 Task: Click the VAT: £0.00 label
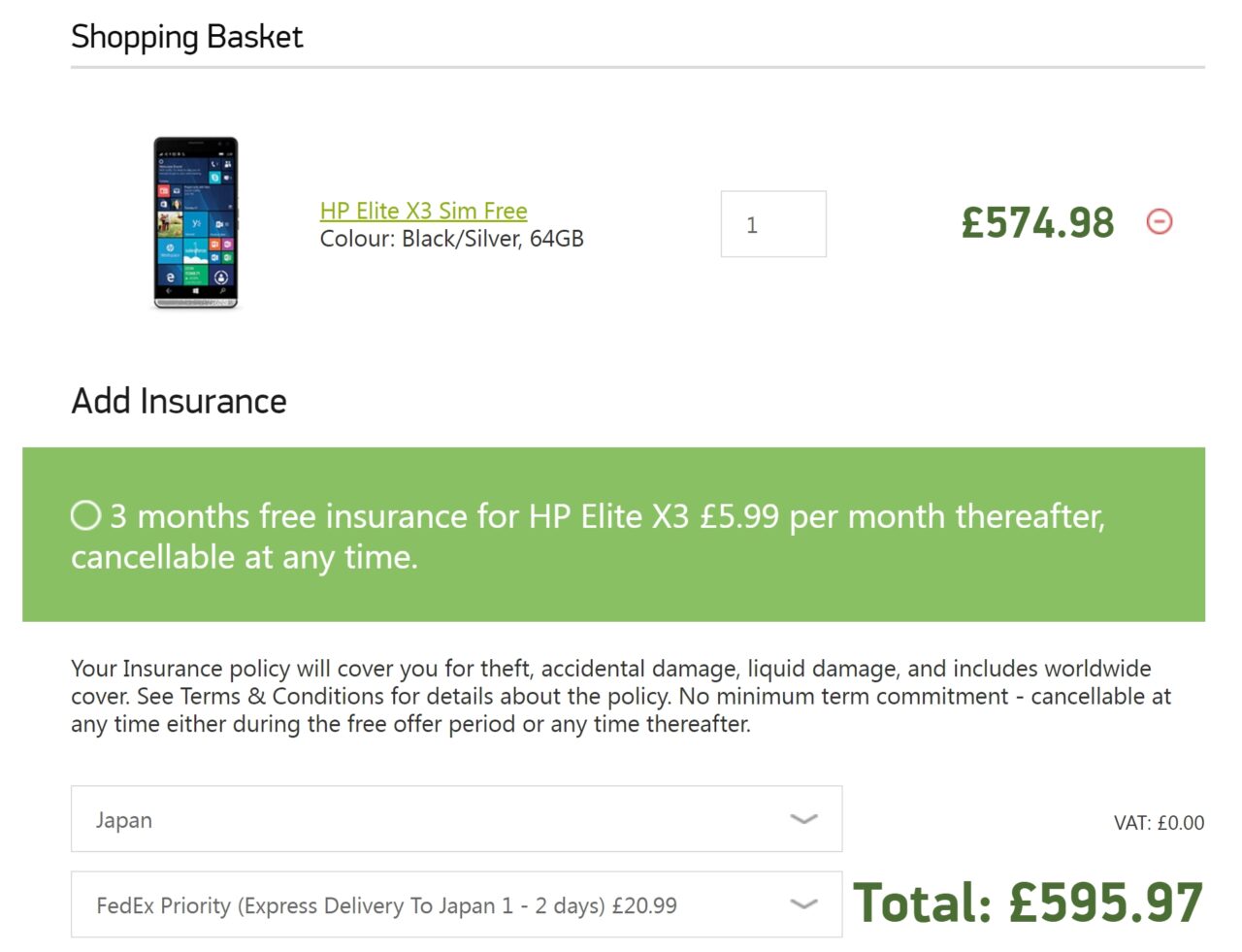[1159, 823]
